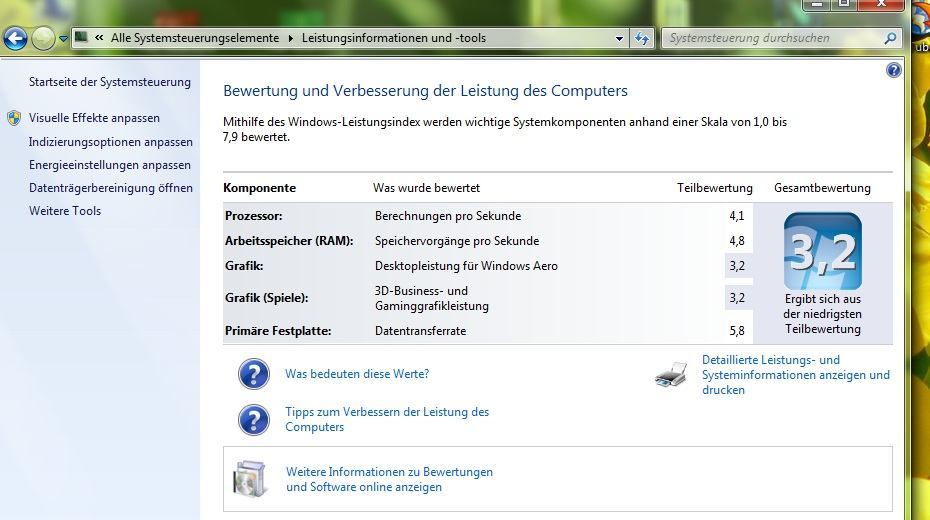
Task: Click the refresh button in address bar
Action: point(642,39)
